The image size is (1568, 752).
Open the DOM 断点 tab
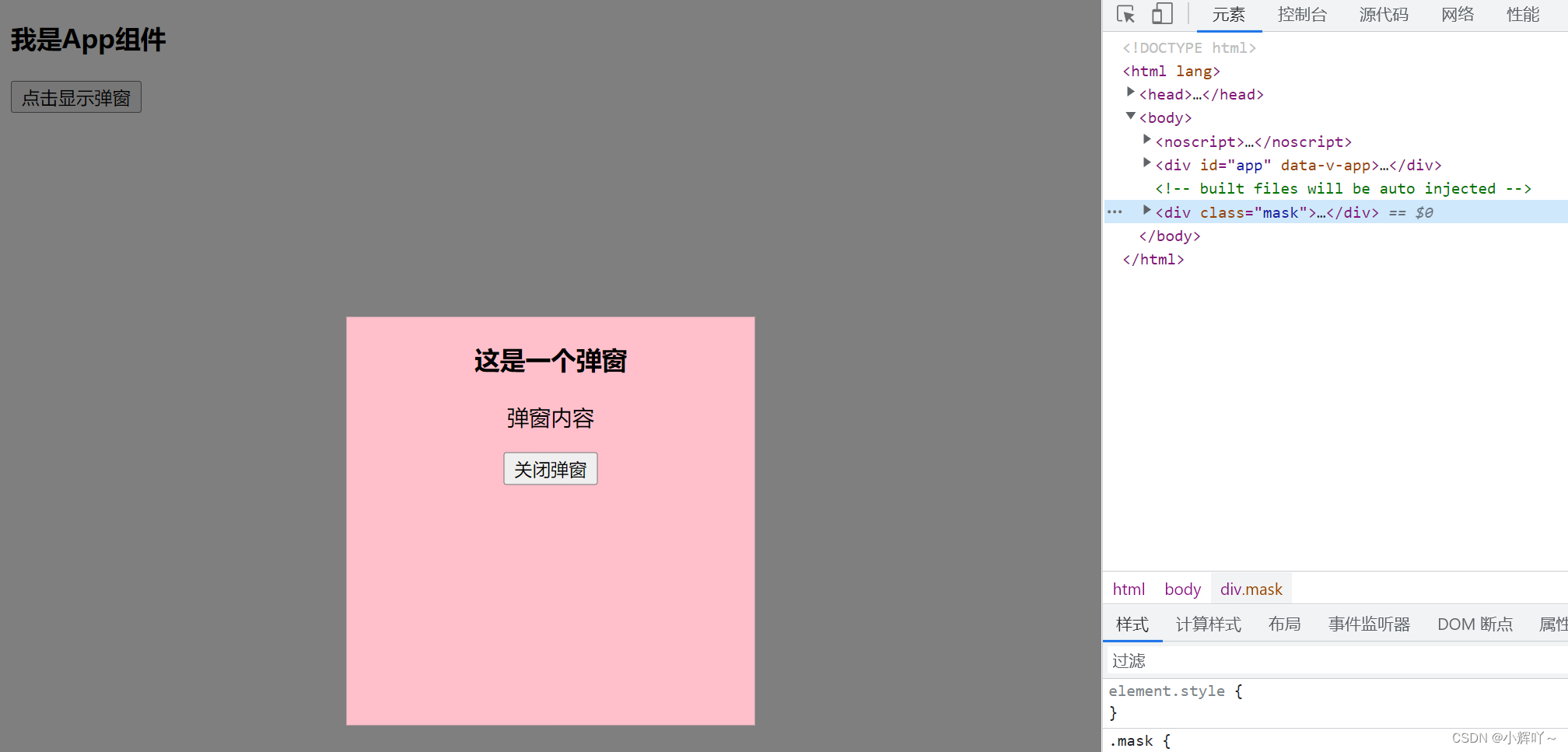click(x=1475, y=624)
